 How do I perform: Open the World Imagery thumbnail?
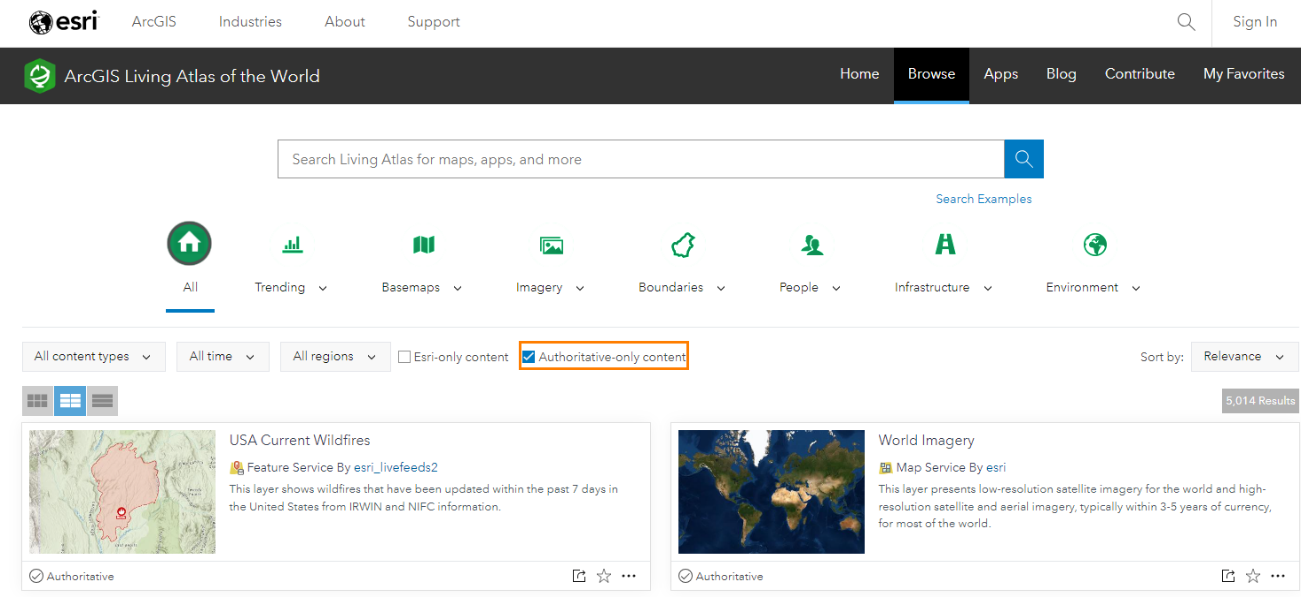coord(771,492)
